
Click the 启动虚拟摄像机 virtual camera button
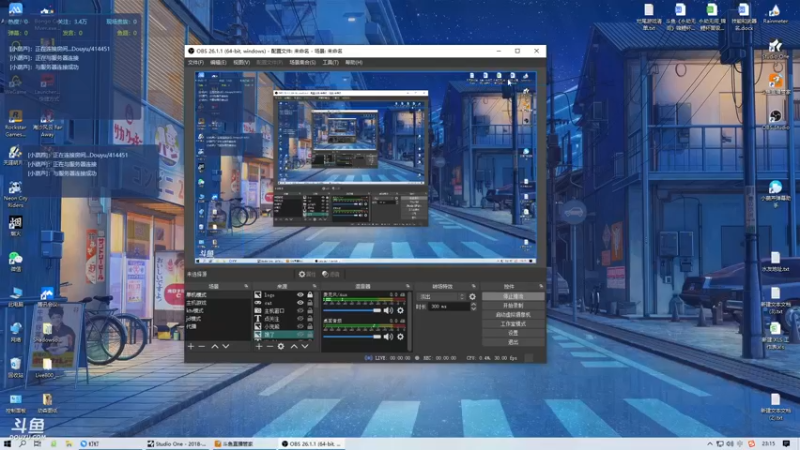(x=513, y=315)
